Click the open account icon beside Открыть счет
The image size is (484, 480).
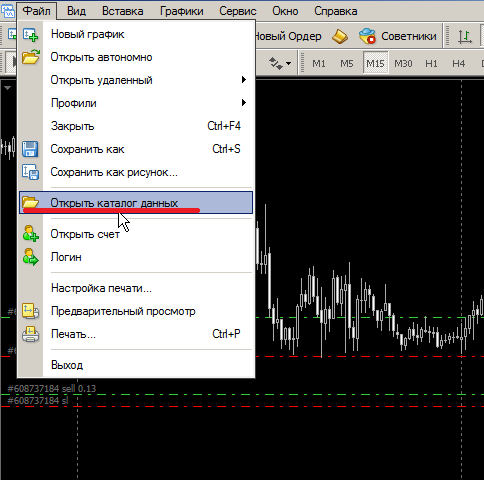click(31, 233)
